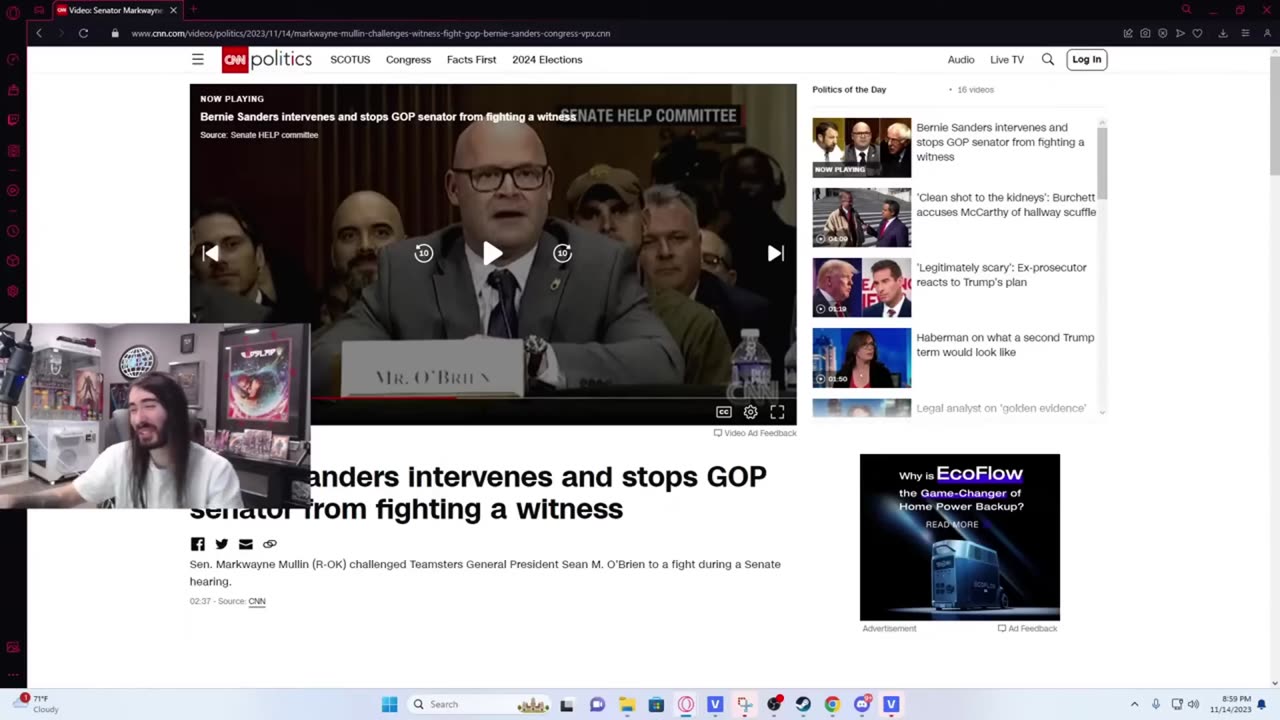The image size is (1280, 720).
Task: Open File Explorer from taskbar
Action: (627, 704)
